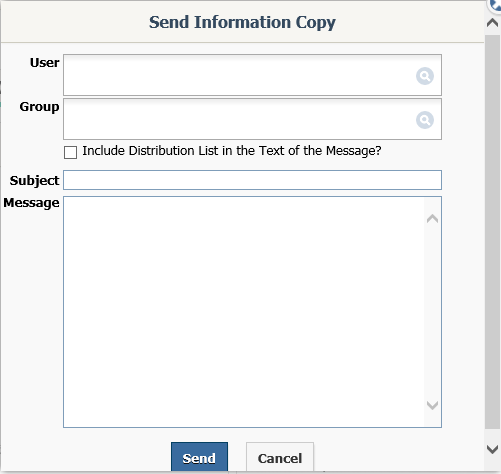
Task: Place cursor in the Subject field
Action: pos(252,180)
